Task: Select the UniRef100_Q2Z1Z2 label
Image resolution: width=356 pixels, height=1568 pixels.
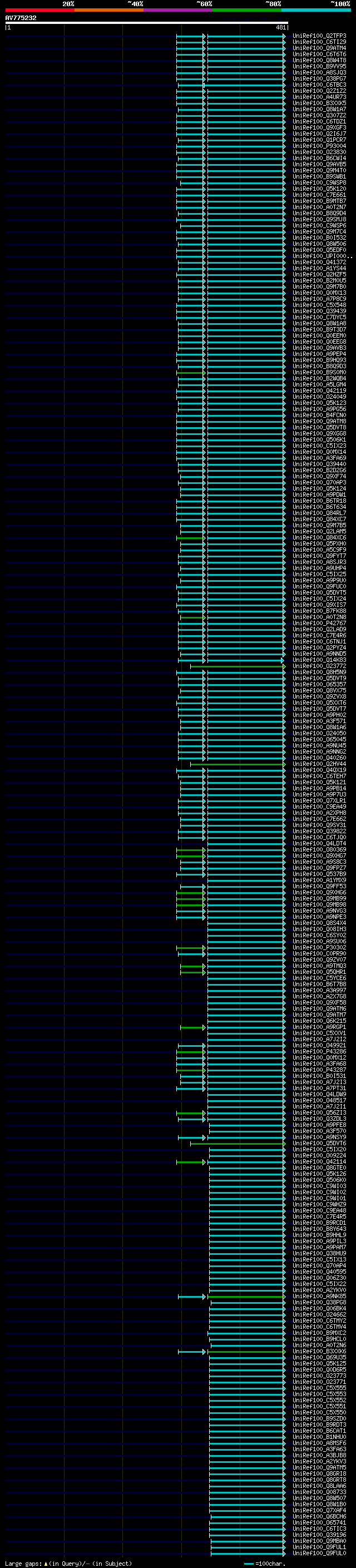Action: [319, 91]
